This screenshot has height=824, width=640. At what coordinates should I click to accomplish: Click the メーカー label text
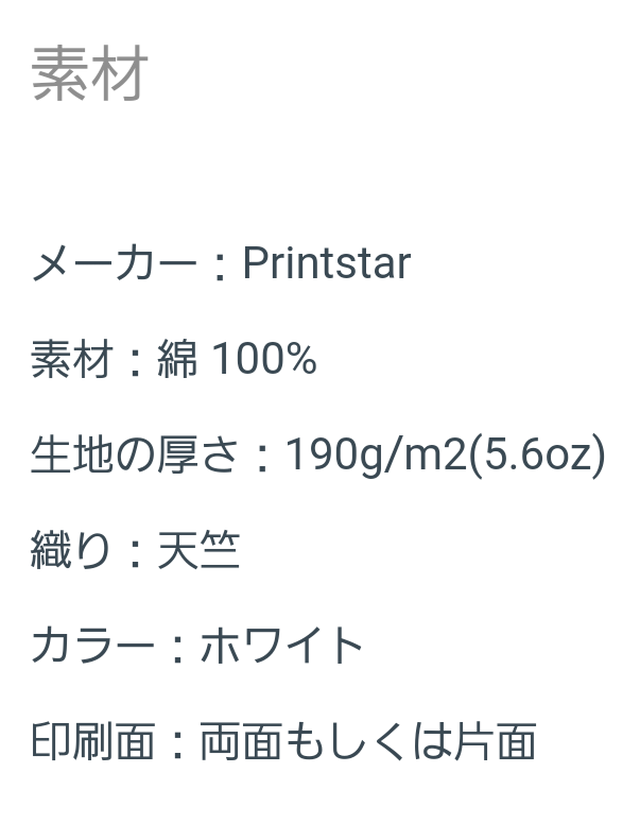point(114,263)
